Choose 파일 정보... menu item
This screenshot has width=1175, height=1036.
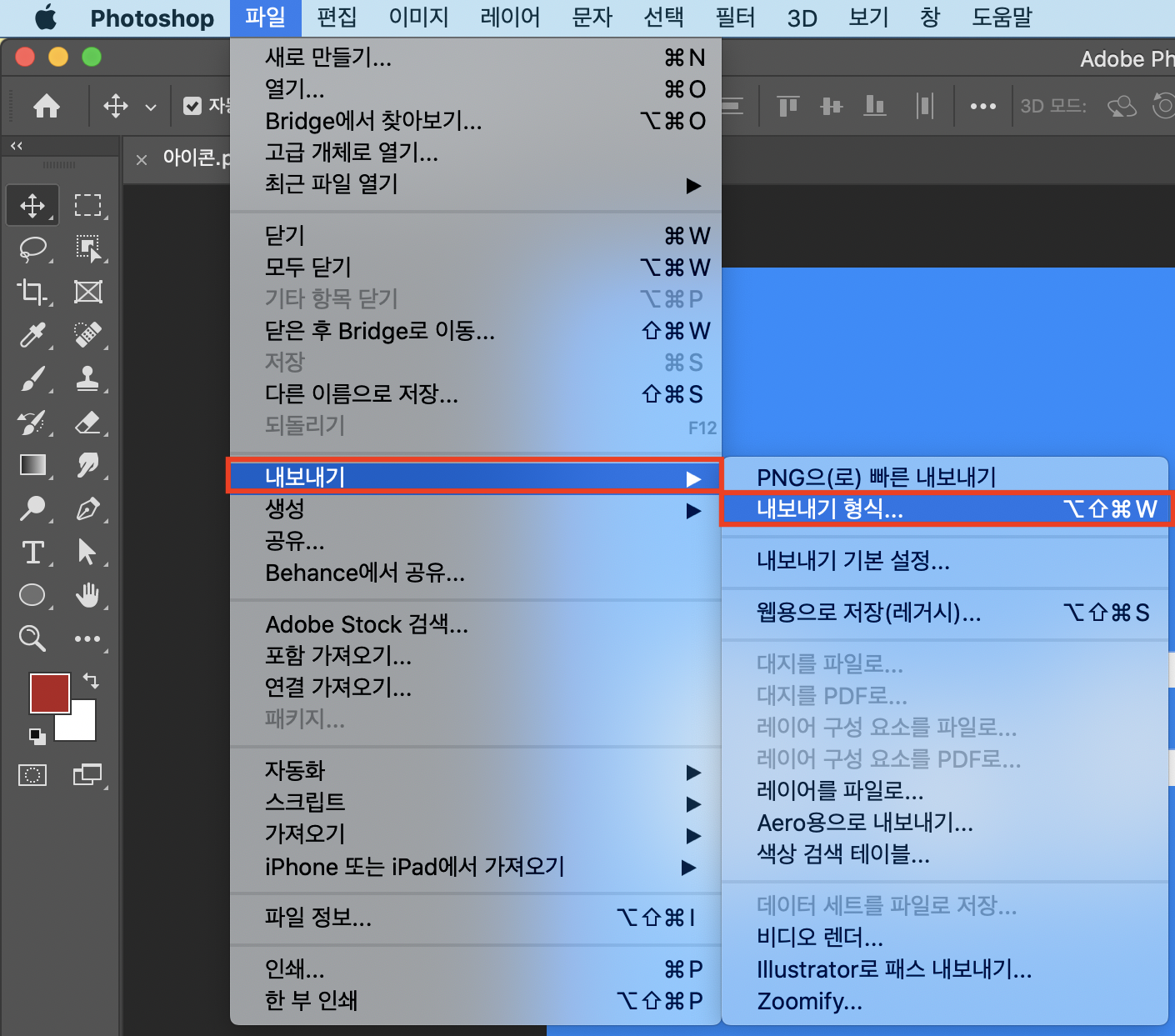(x=475, y=918)
